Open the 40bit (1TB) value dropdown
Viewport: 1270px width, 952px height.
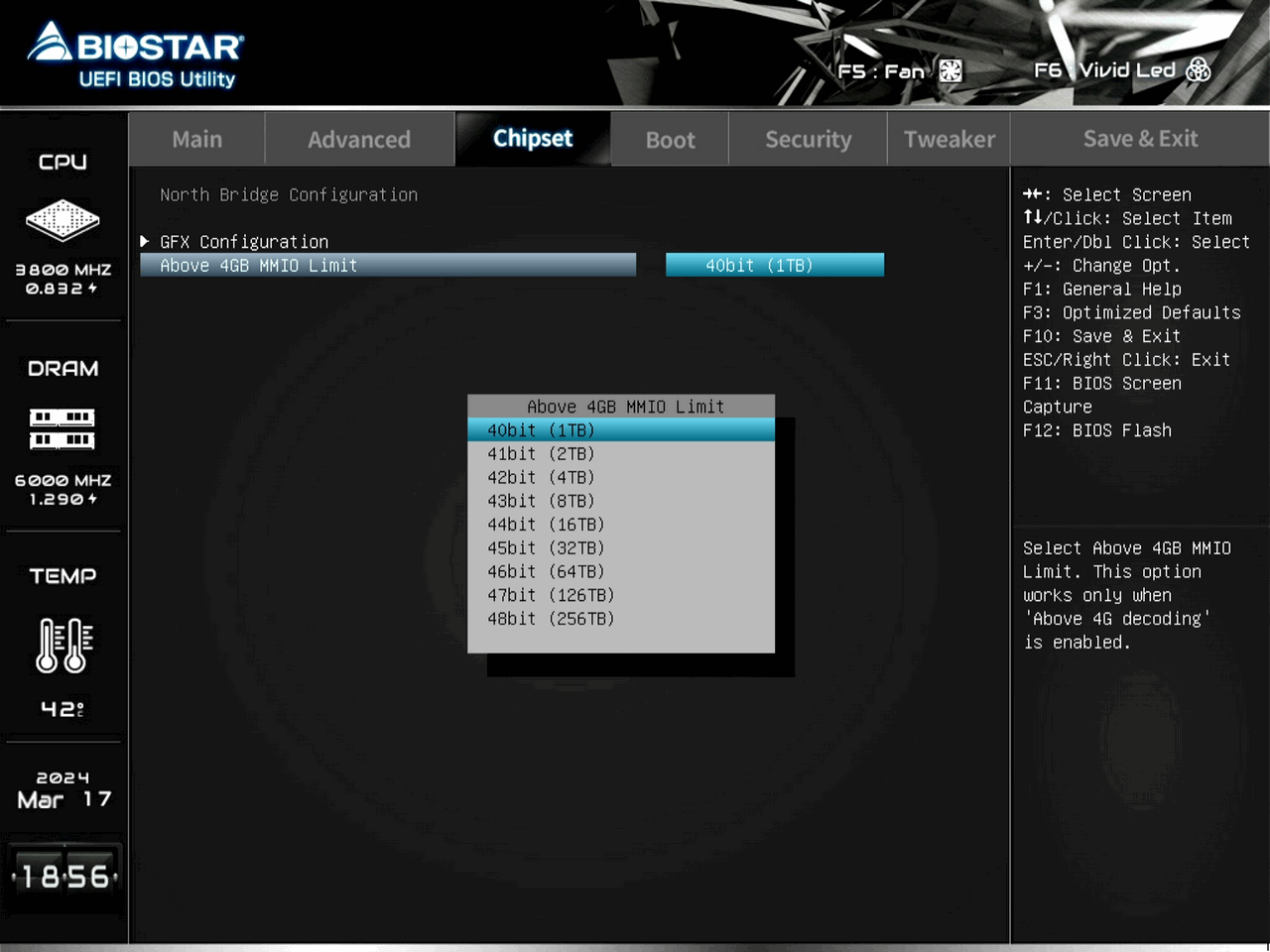pyautogui.click(x=775, y=265)
